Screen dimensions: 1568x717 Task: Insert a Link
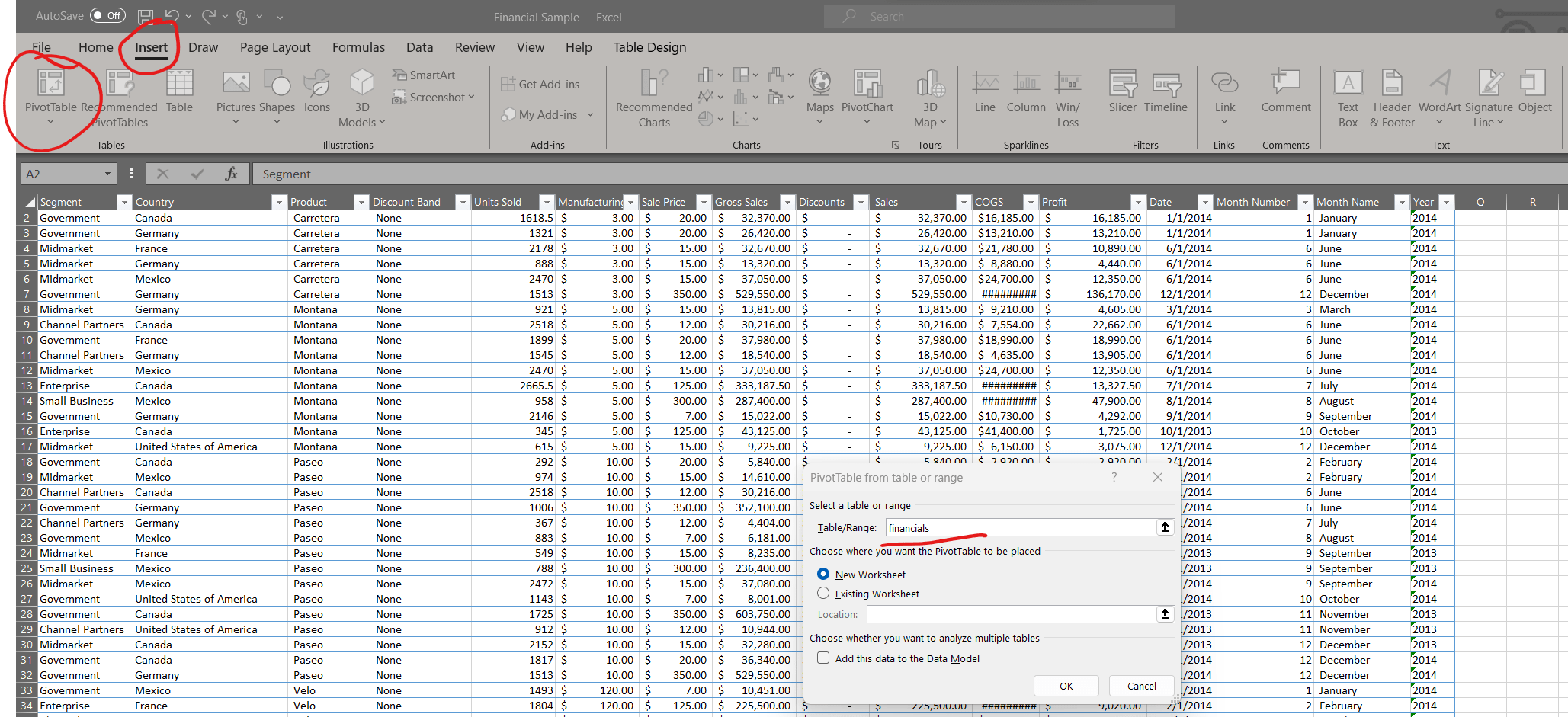coord(1225,97)
